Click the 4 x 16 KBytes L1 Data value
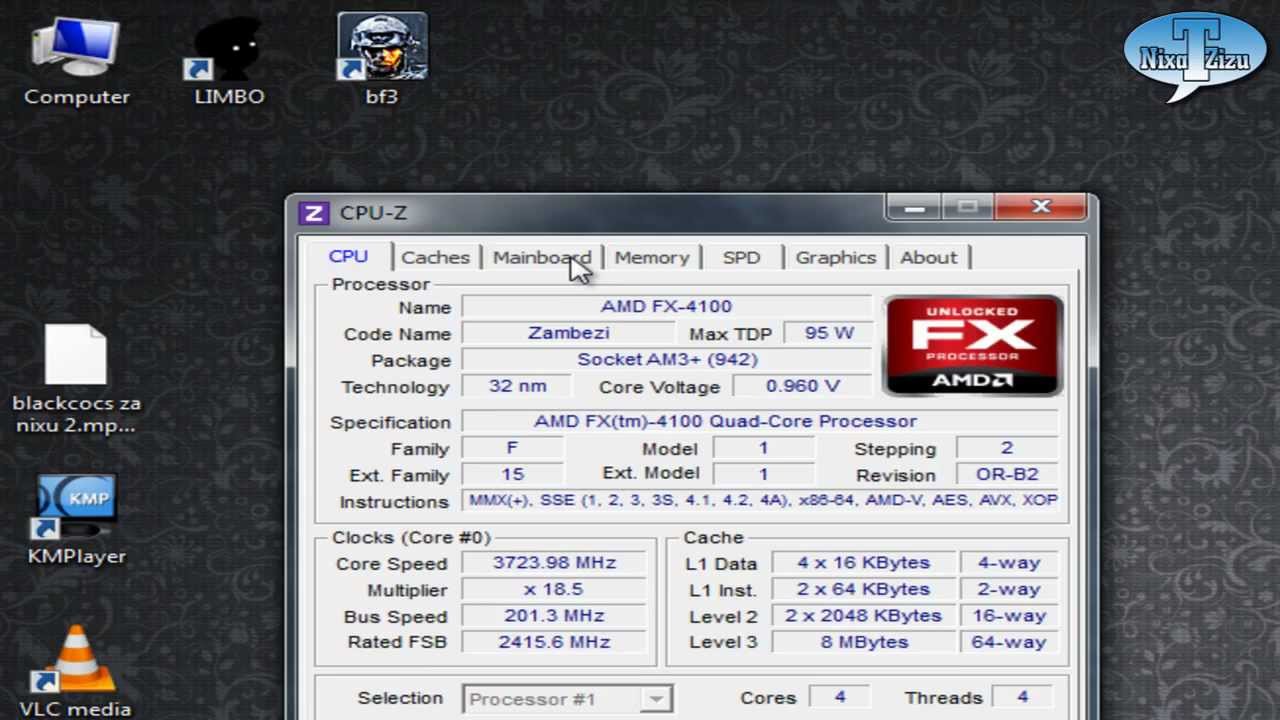The width and height of the screenshot is (1280, 720). pyautogui.click(x=864, y=563)
